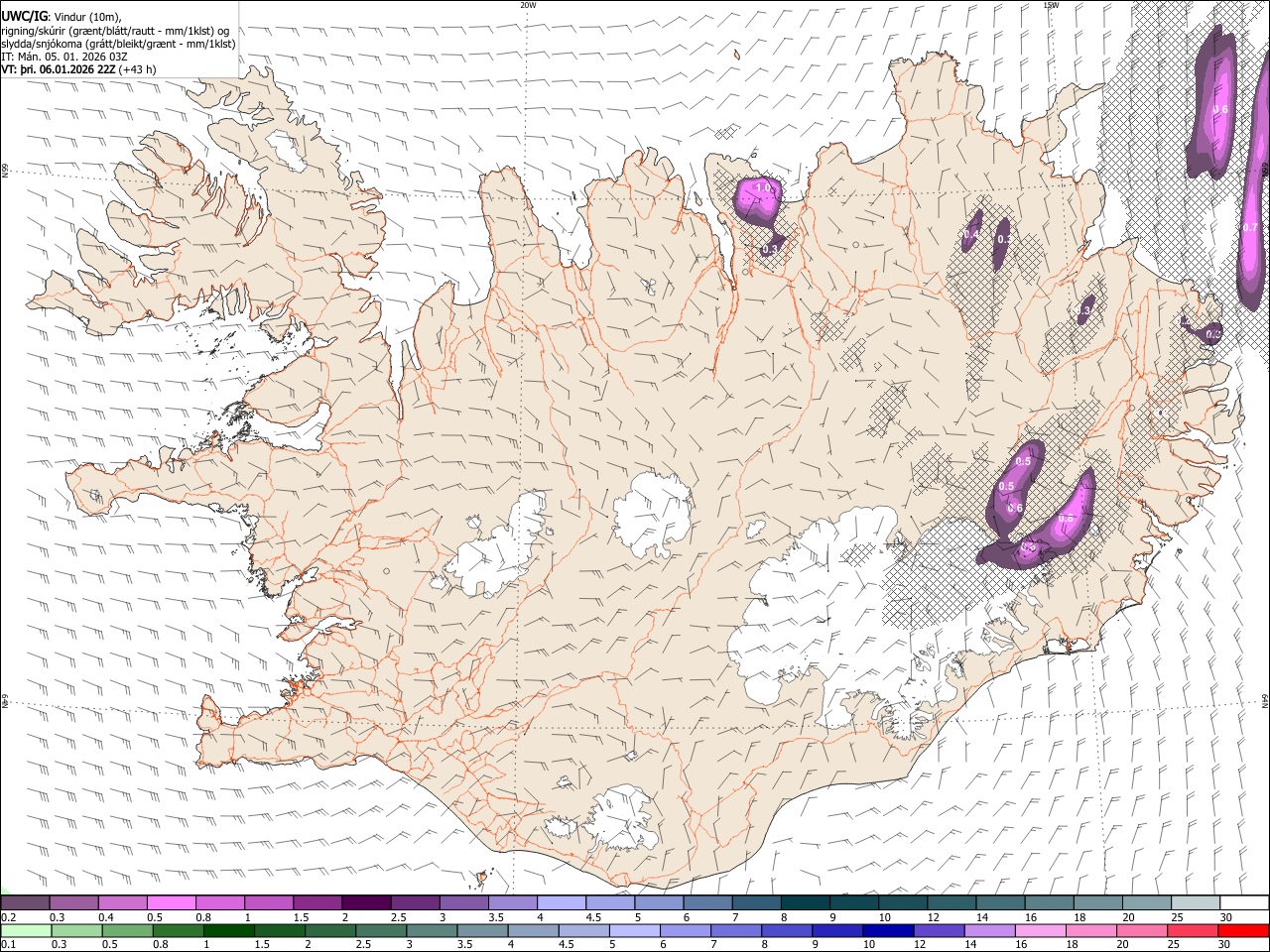Pick the first grey-purple 0.2 swatch in upper scale
The height and width of the screenshot is (952, 1270).
point(26,903)
